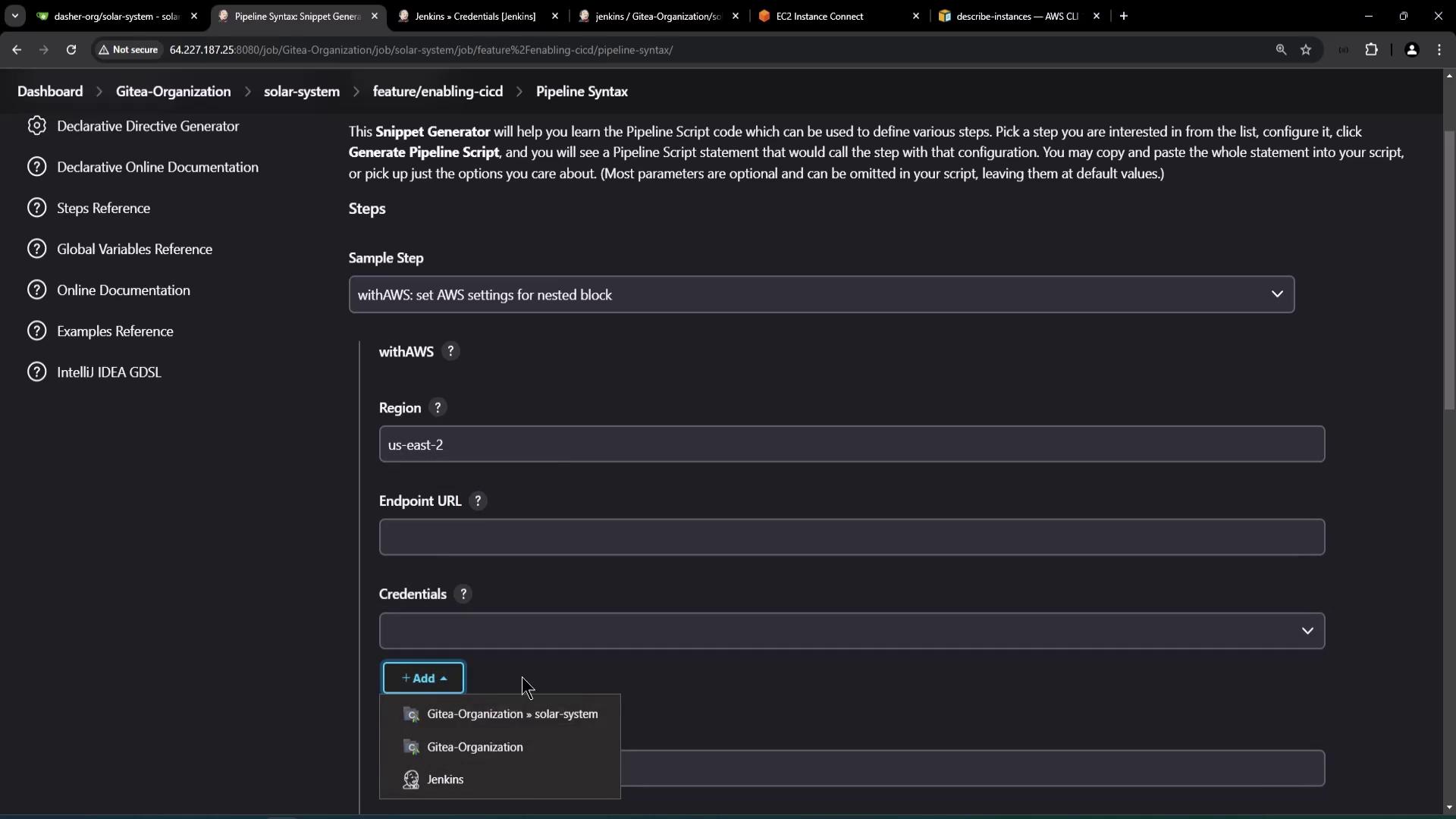Click the Endpoint URL help icon
1456x819 pixels.
point(478,501)
